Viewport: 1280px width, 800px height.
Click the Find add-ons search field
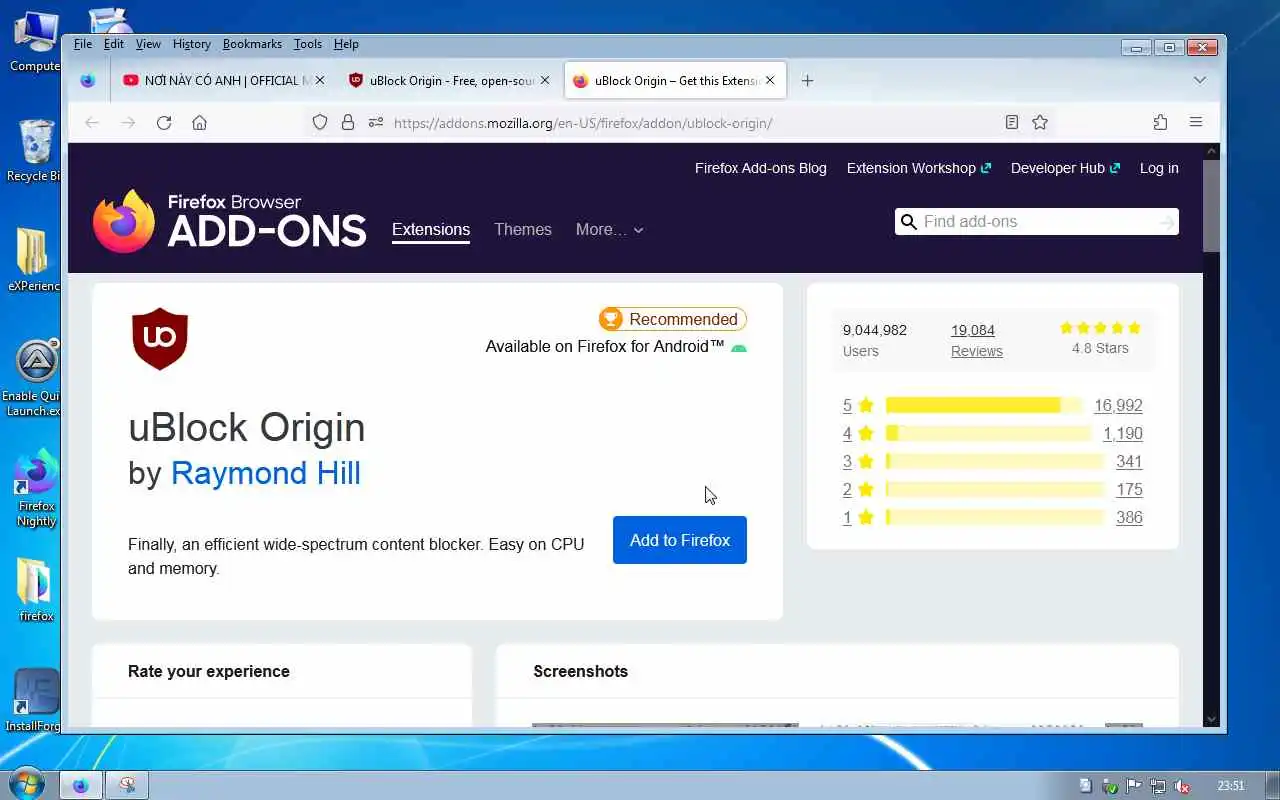point(1036,222)
